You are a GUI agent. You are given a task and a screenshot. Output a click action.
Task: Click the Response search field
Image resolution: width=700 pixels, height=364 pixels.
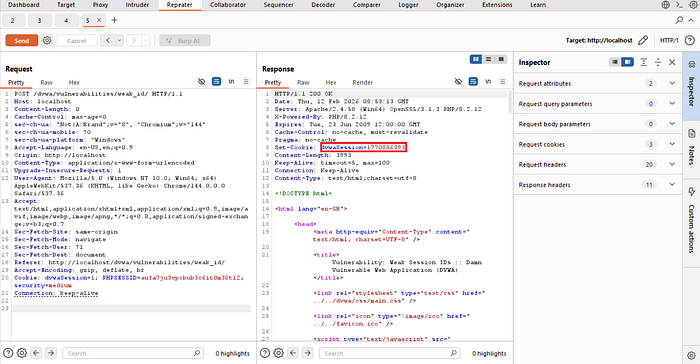(x=390, y=353)
